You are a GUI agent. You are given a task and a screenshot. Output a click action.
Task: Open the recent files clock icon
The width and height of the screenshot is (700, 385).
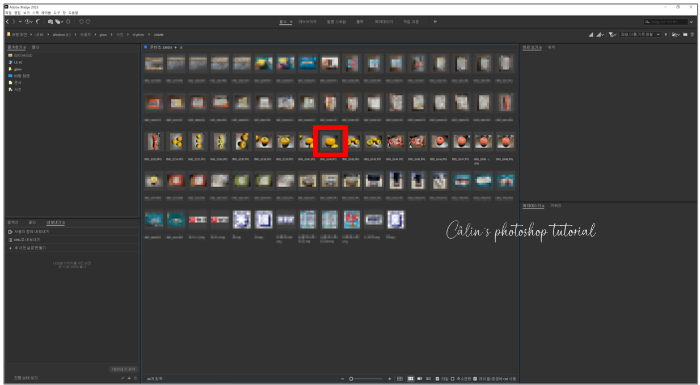point(29,21)
